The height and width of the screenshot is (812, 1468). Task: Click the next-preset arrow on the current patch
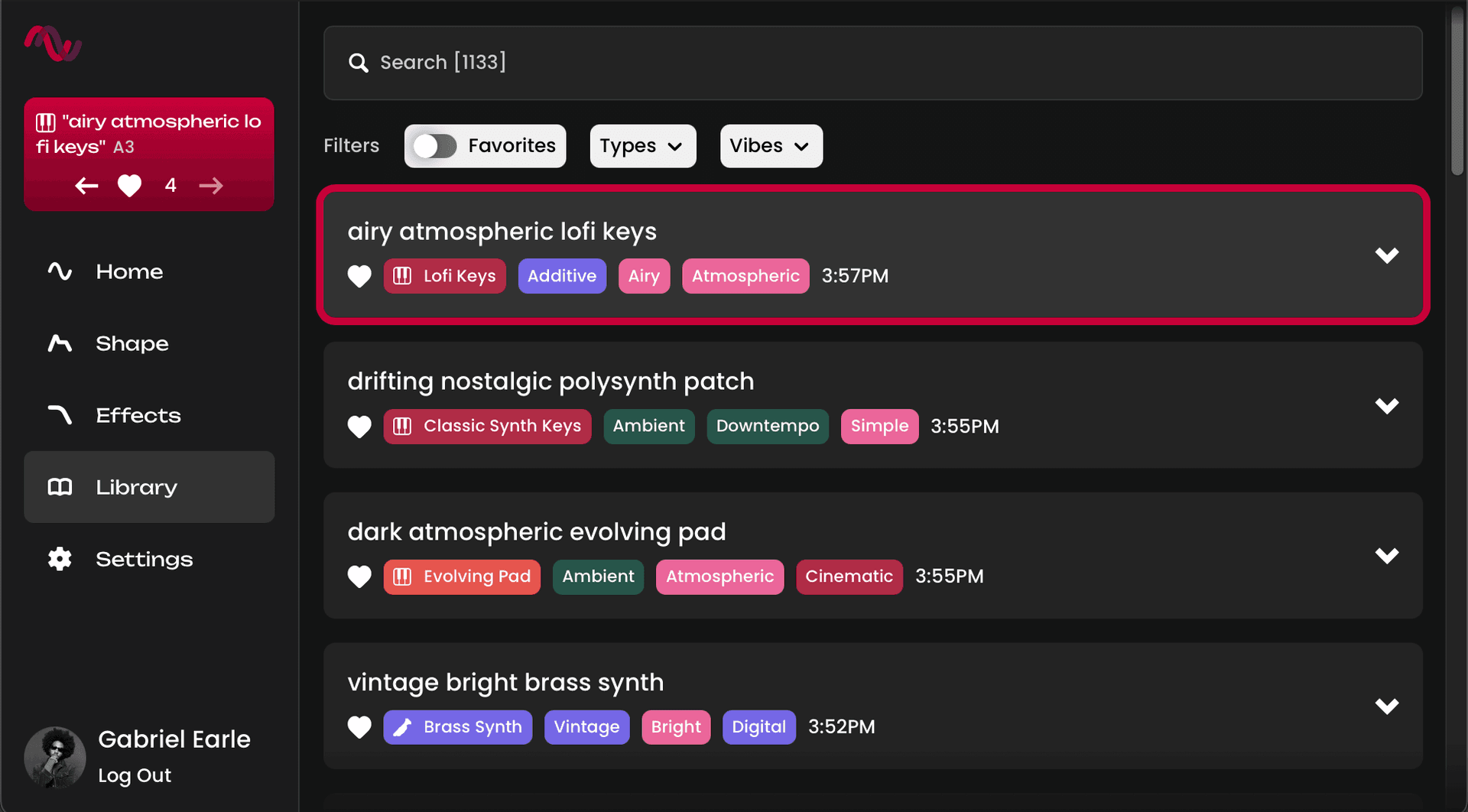[211, 185]
